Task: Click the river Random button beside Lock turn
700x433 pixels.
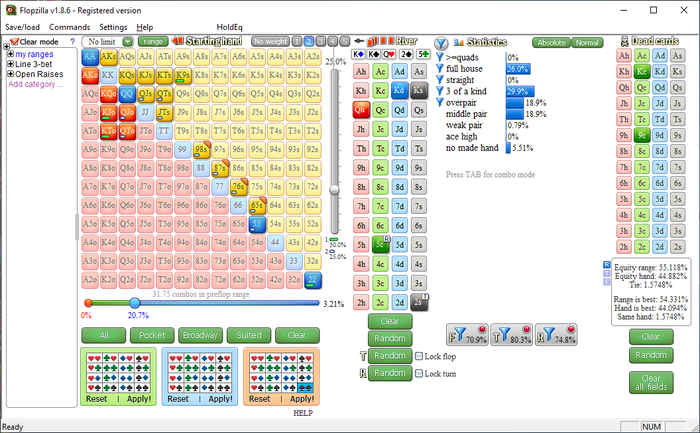Action: pyautogui.click(x=390, y=373)
